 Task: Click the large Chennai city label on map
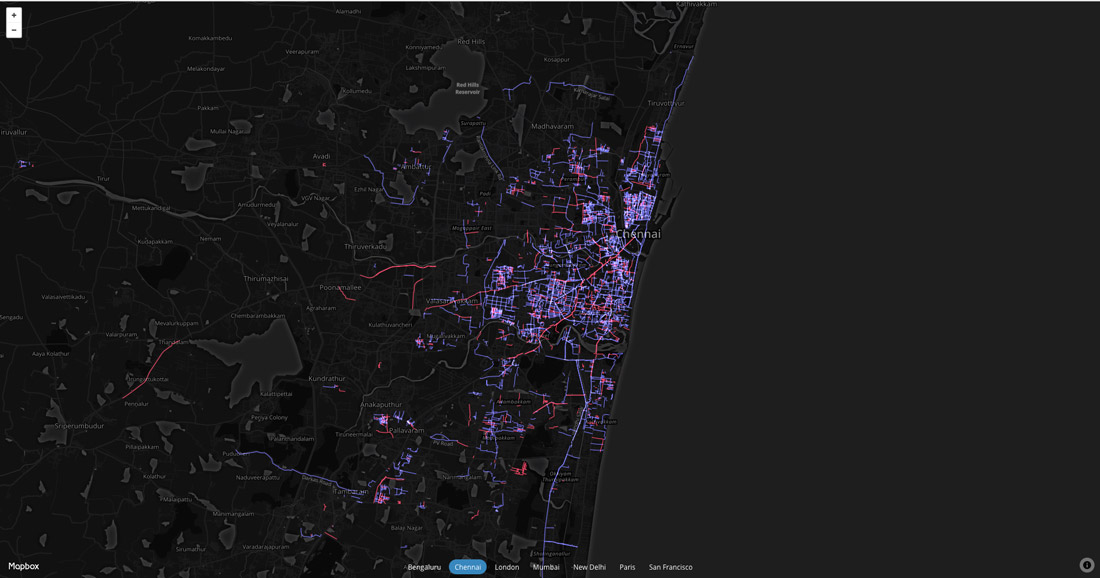click(638, 234)
